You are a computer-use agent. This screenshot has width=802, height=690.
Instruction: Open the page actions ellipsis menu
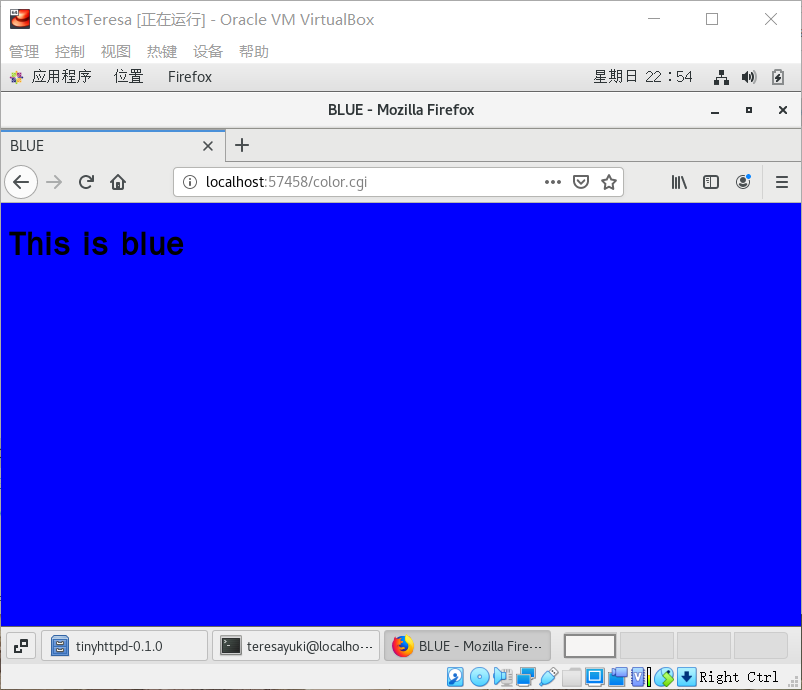click(x=553, y=182)
